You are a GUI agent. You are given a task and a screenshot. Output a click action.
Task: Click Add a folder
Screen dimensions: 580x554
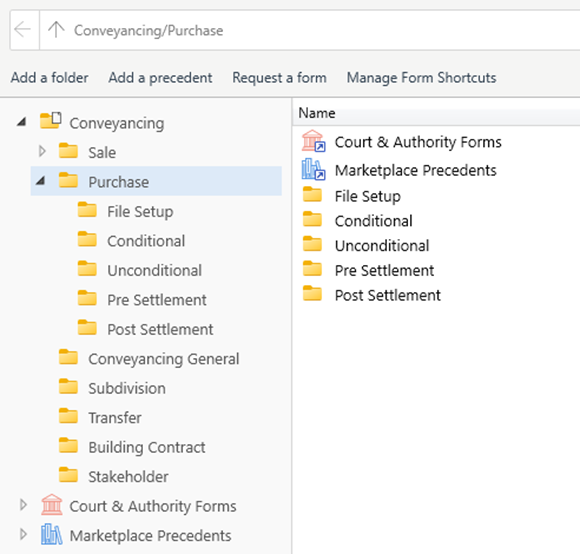(x=50, y=78)
